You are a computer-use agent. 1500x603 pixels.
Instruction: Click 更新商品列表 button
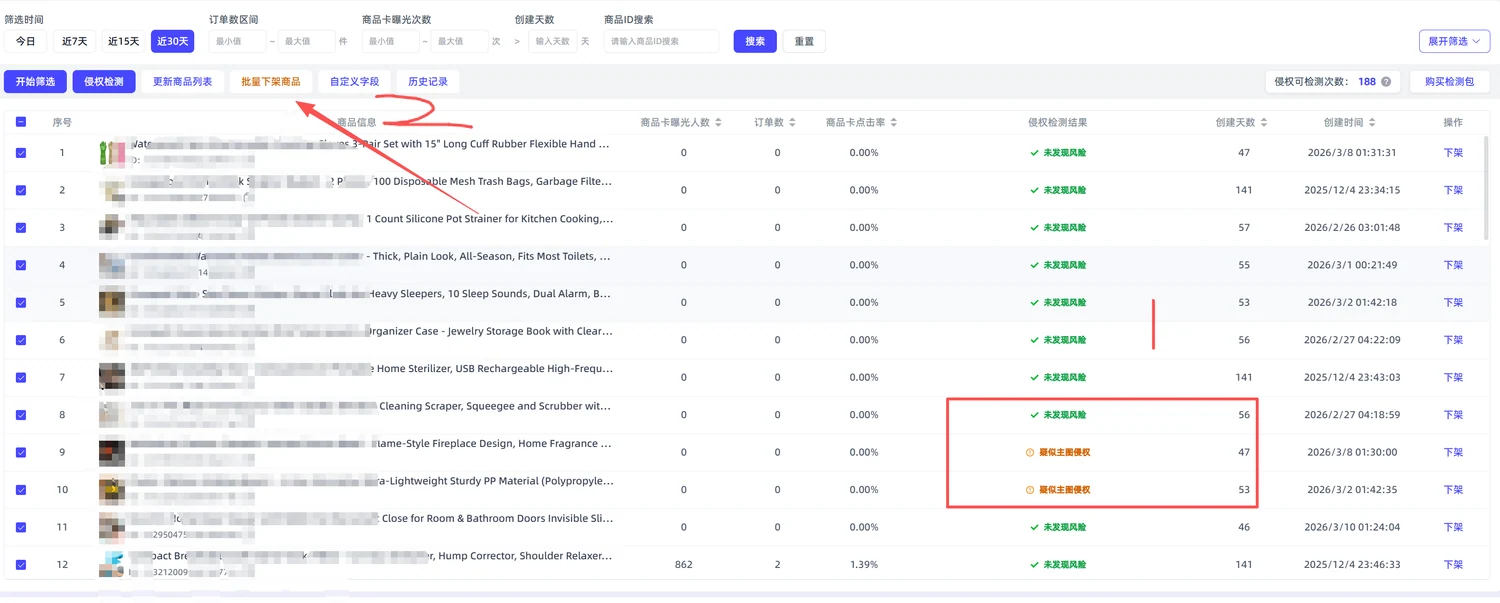click(x=183, y=82)
